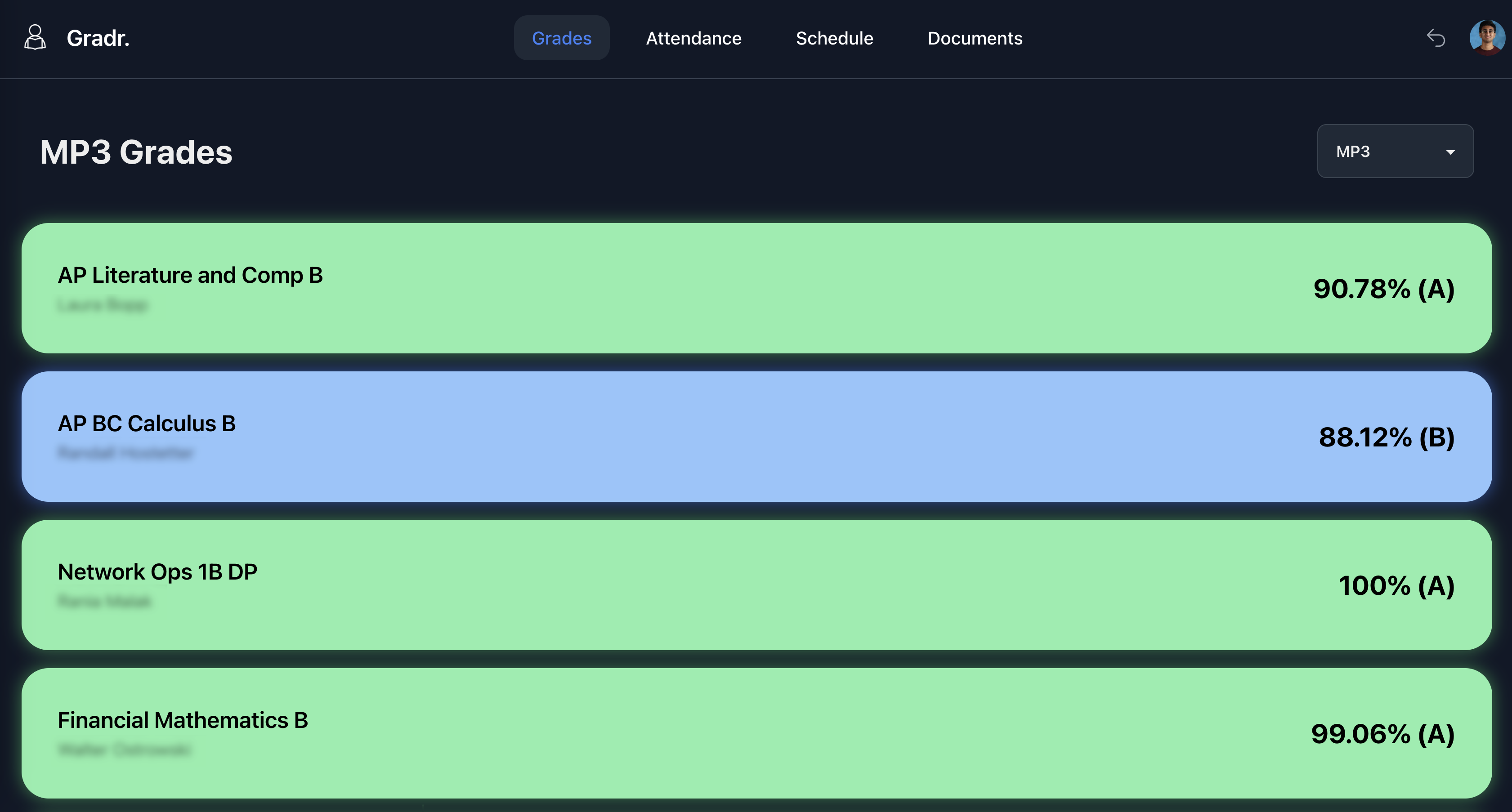Open the user profile avatar
Image resolution: width=1512 pixels, height=812 pixels.
click(1487, 38)
